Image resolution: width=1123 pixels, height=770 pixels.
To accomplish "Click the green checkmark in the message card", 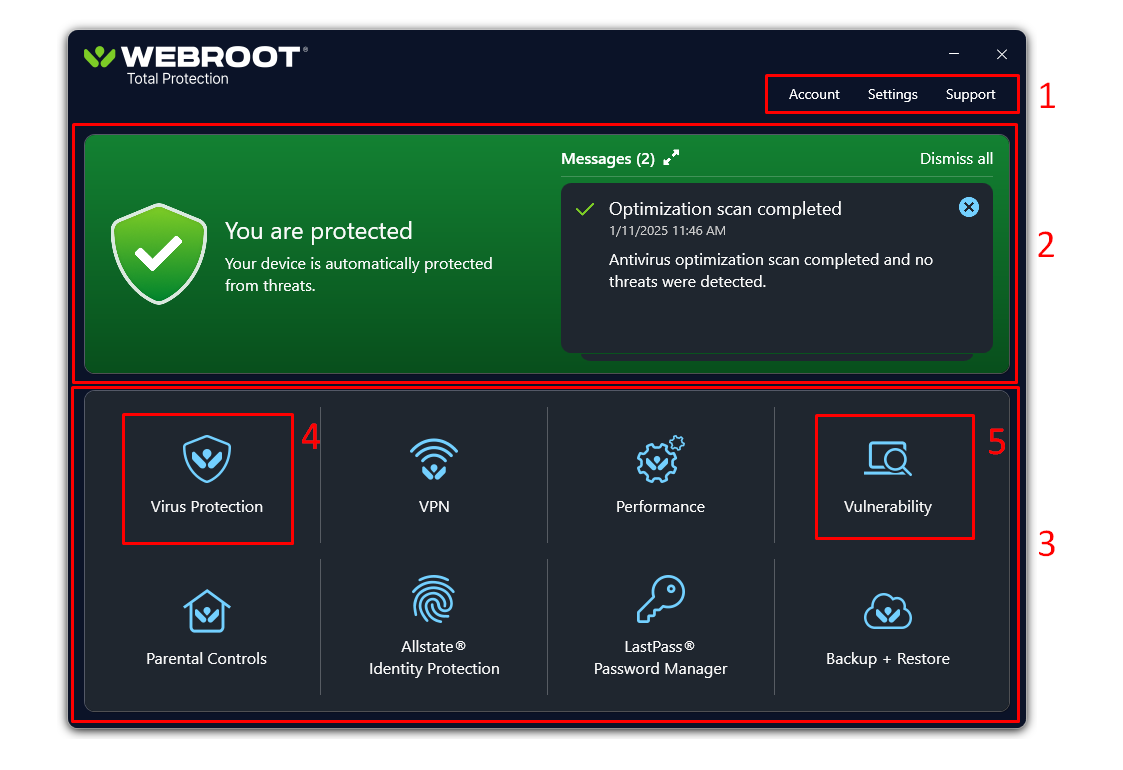I will (x=585, y=209).
